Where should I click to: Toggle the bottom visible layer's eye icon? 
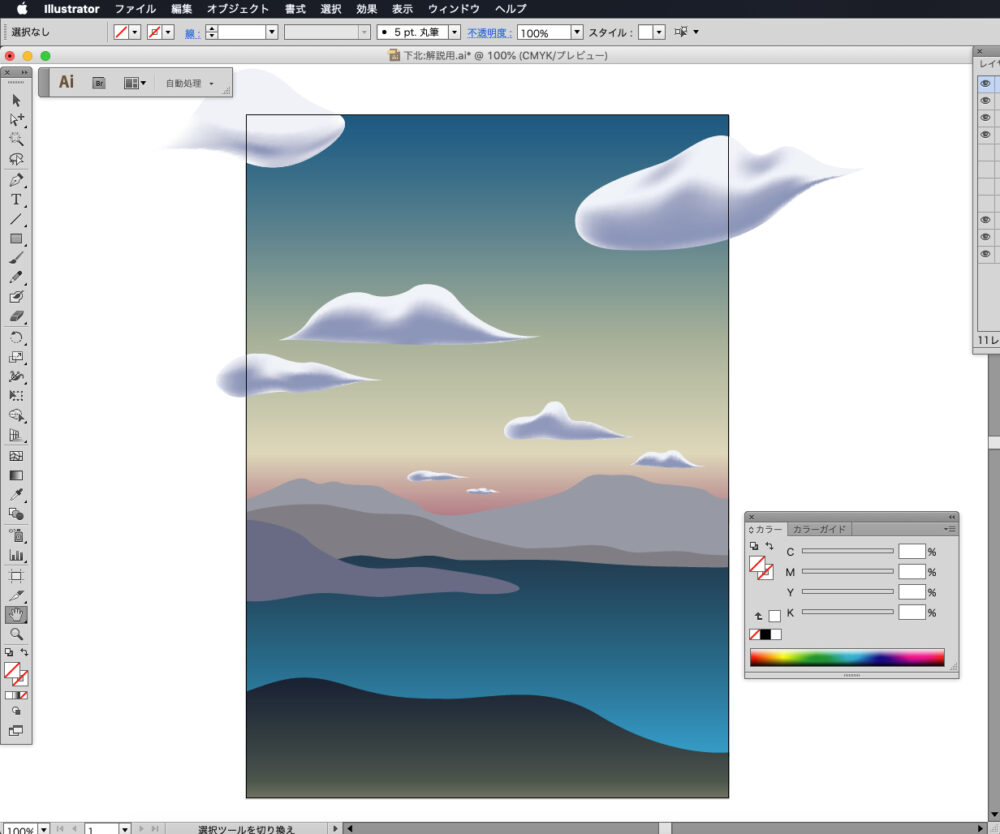pyautogui.click(x=985, y=254)
